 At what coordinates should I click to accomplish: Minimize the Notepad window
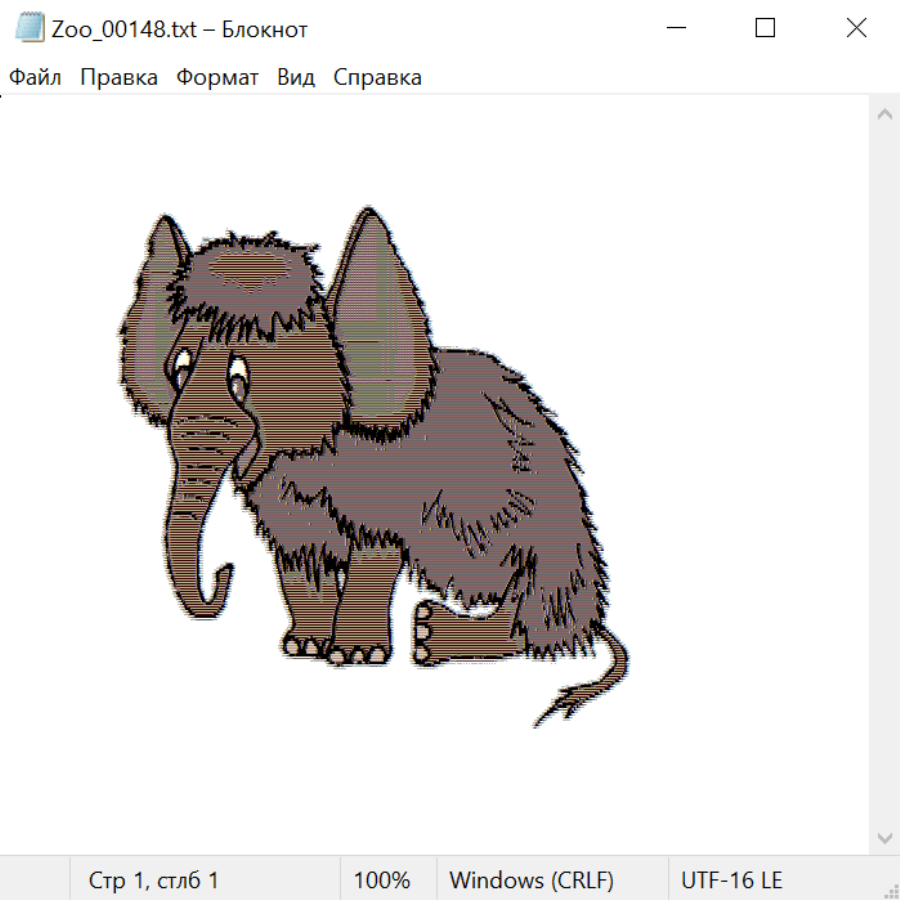677,29
